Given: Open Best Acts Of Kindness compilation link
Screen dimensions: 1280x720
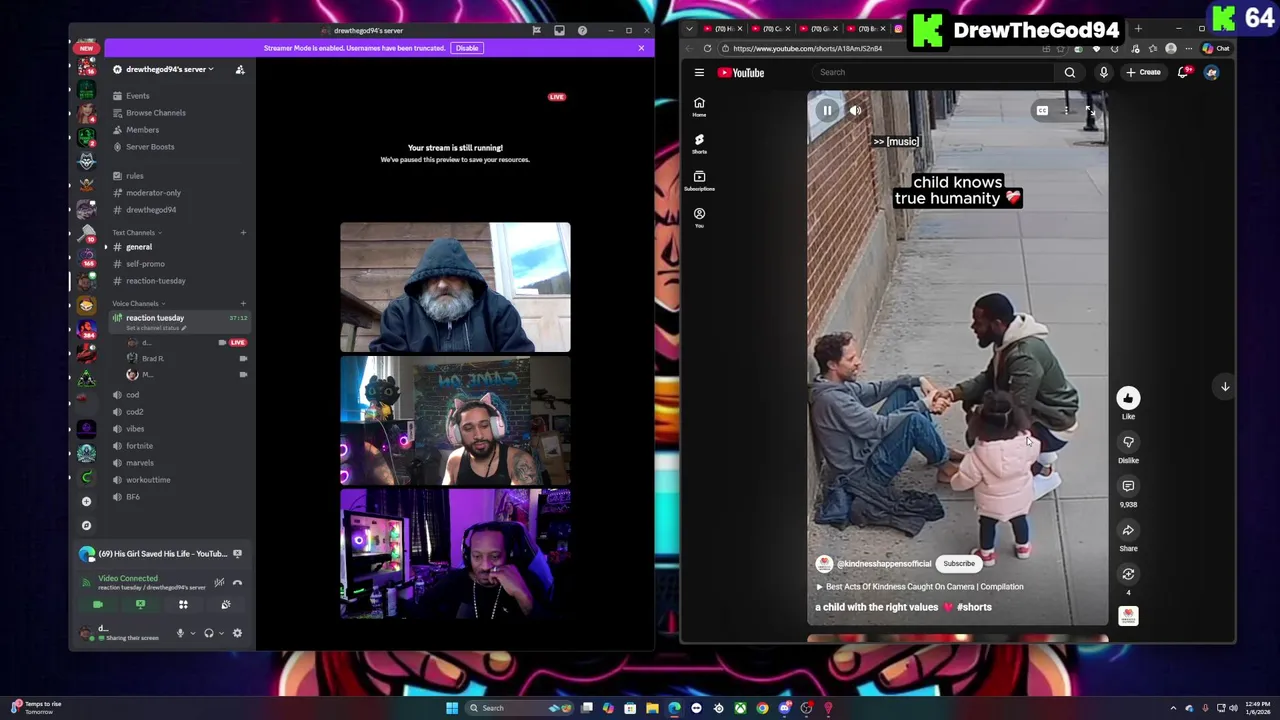Looking at the screenshot, I should tap(920, 587).
